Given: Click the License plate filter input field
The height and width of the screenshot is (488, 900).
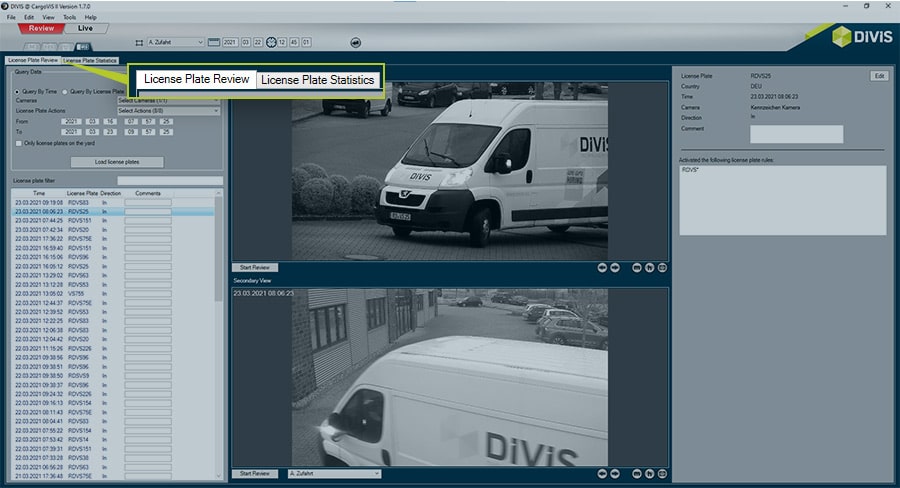Looking at the screenshot, I should pos(170,181).
